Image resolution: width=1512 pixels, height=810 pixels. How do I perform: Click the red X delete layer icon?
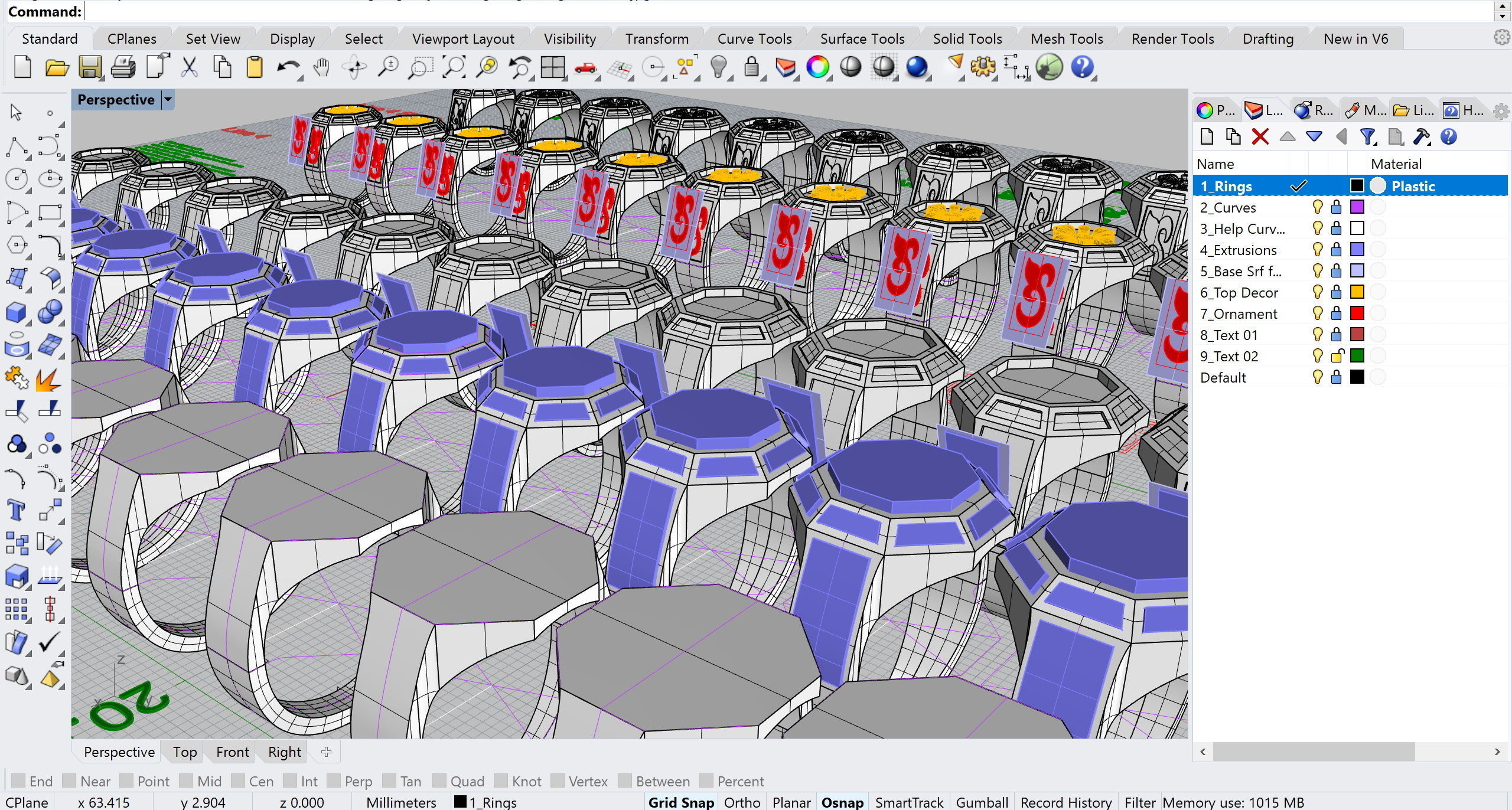pyautogui.click(x=1260, y=137)
